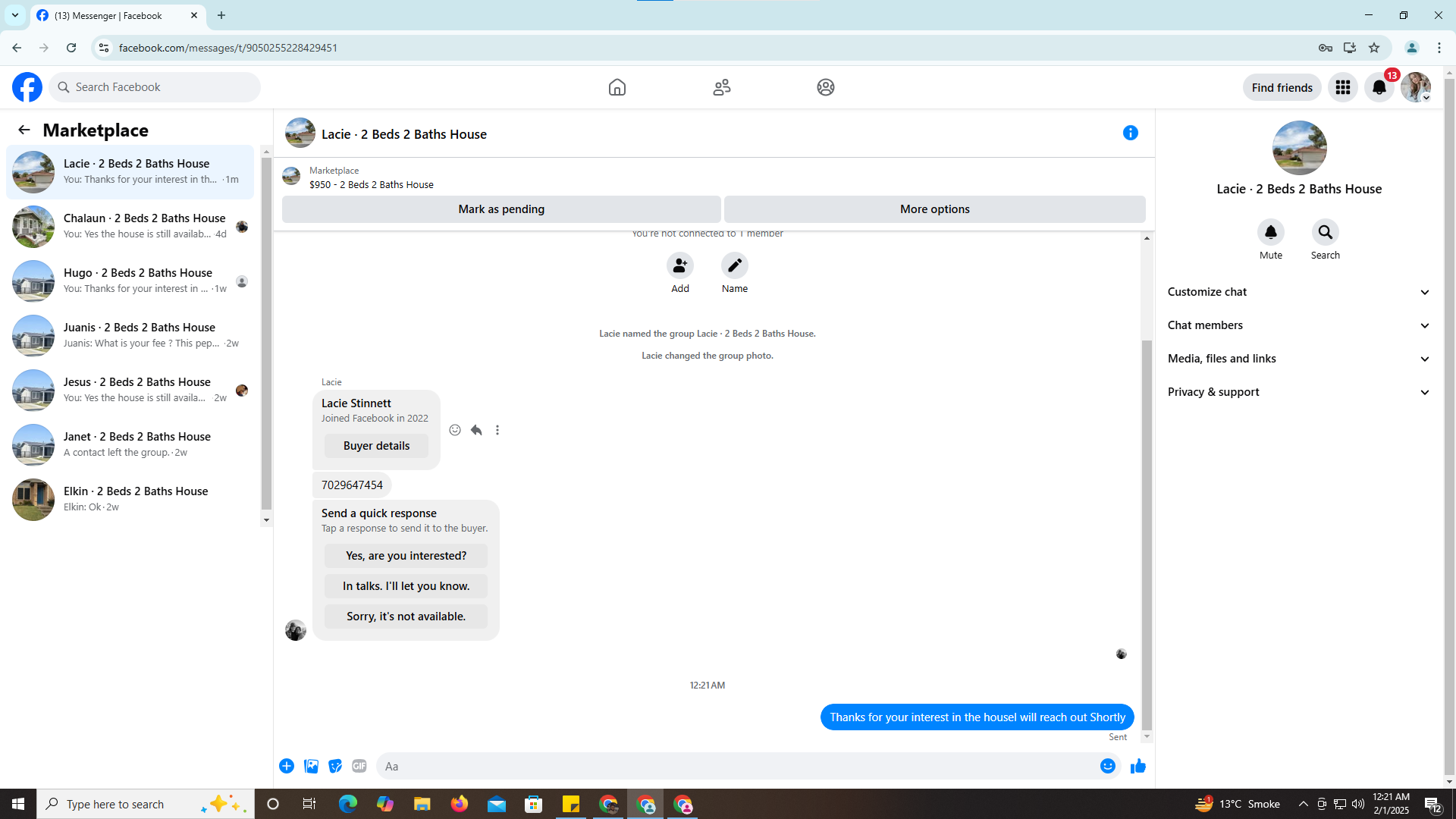The image size is (1456, 819).
Task: Open Elkin 2 Beds 2 Baths House chat
Action: click(x=130, y=500)
